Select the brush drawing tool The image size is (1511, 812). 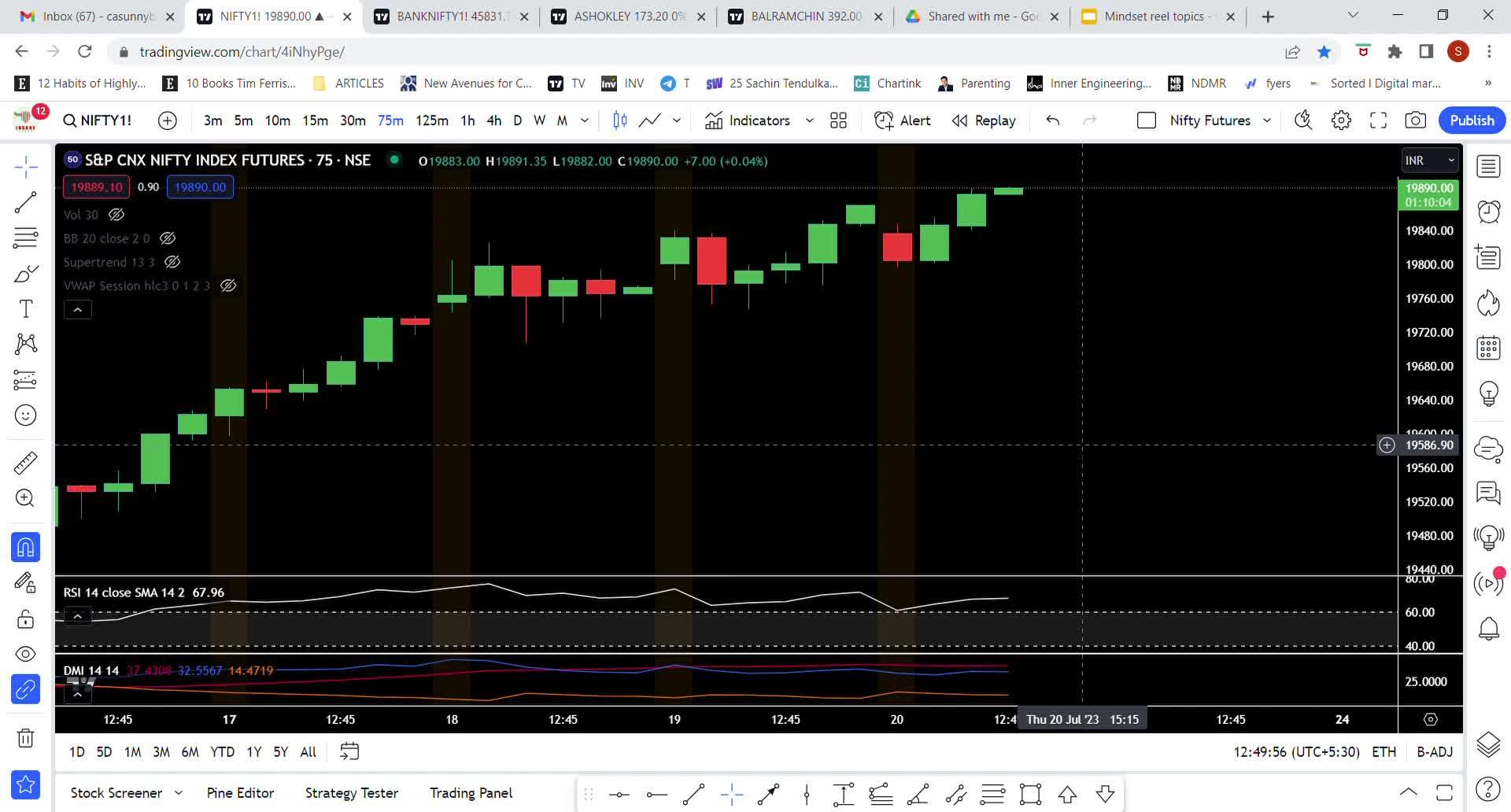click(x=26, y=274)
